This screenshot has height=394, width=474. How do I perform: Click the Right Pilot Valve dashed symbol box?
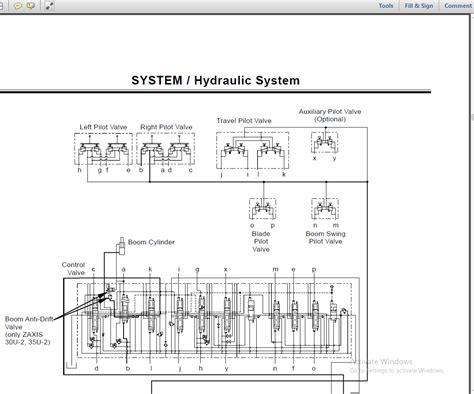point(166,149)
